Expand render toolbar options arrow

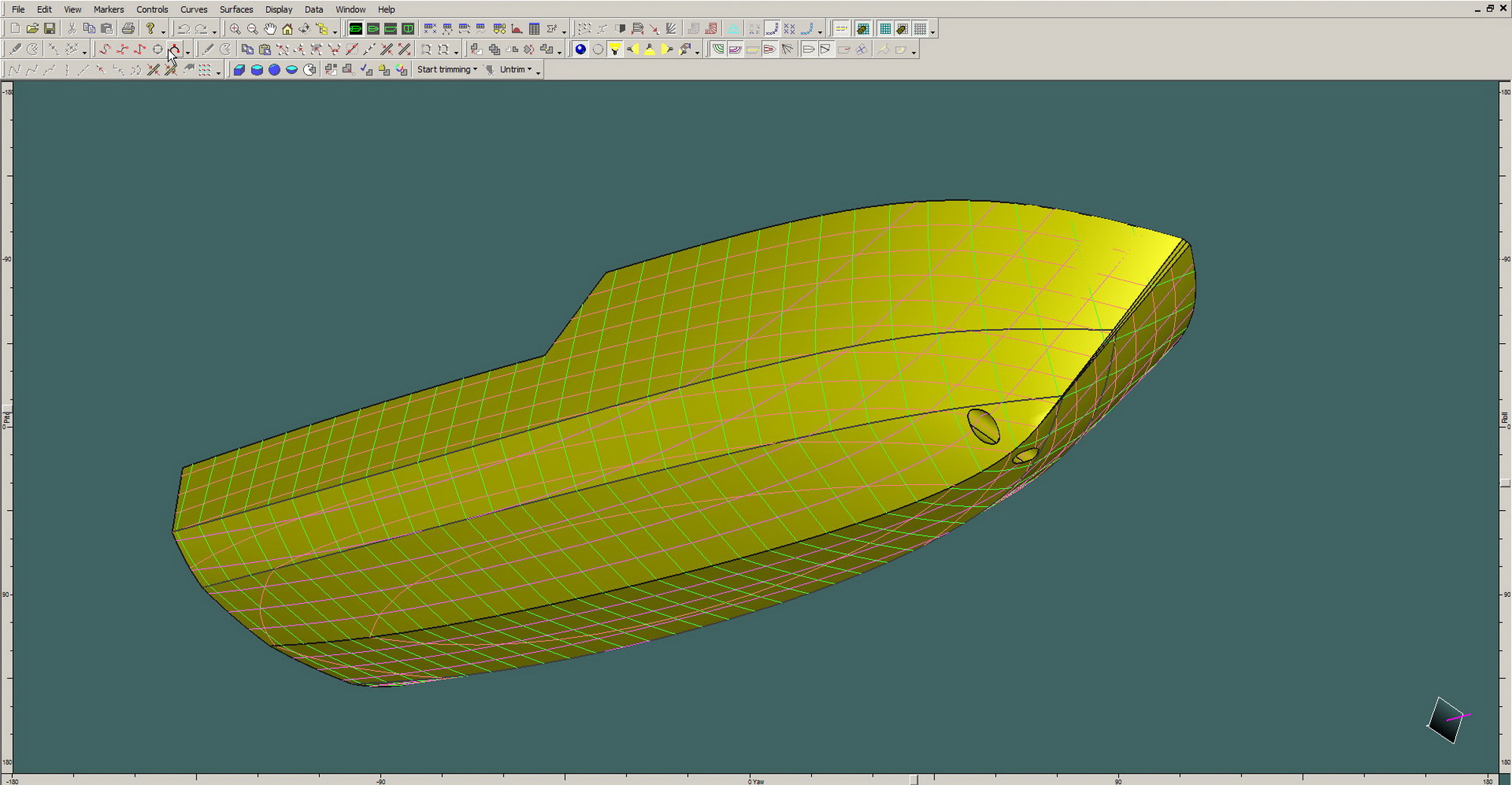click(698, 51)
